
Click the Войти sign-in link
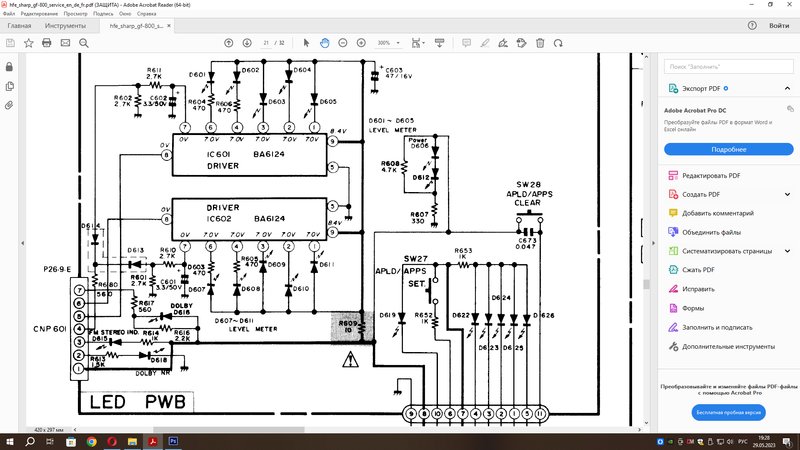click(x=779, y=26)
